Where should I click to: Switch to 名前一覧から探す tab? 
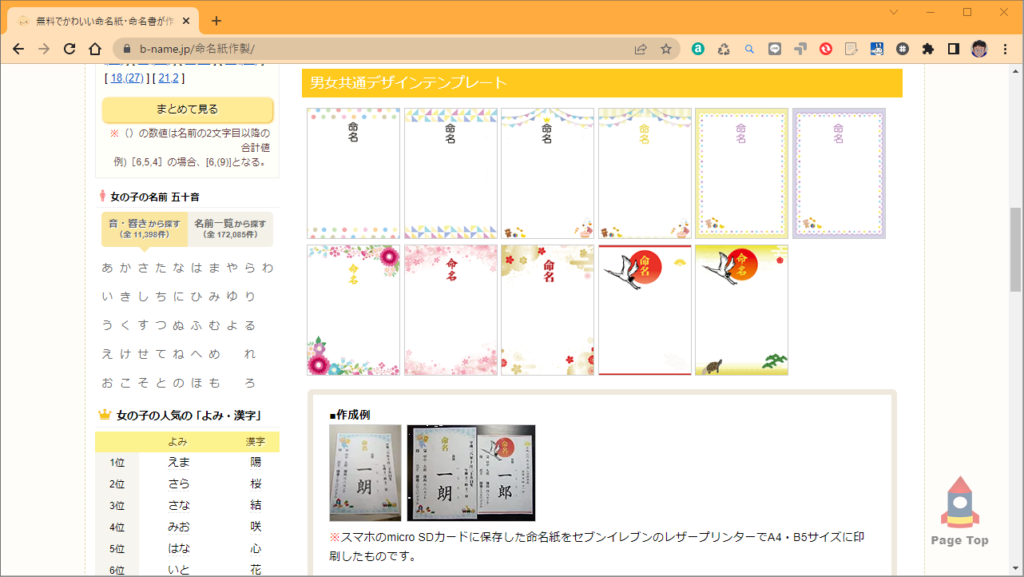pyautogui.click(x=230, y=229)
